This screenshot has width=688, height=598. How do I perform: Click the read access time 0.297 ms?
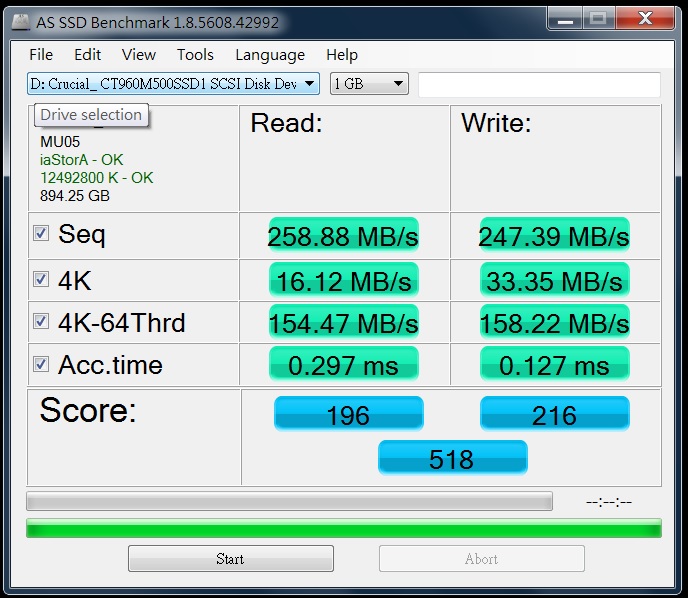click(x=344, y=364)
